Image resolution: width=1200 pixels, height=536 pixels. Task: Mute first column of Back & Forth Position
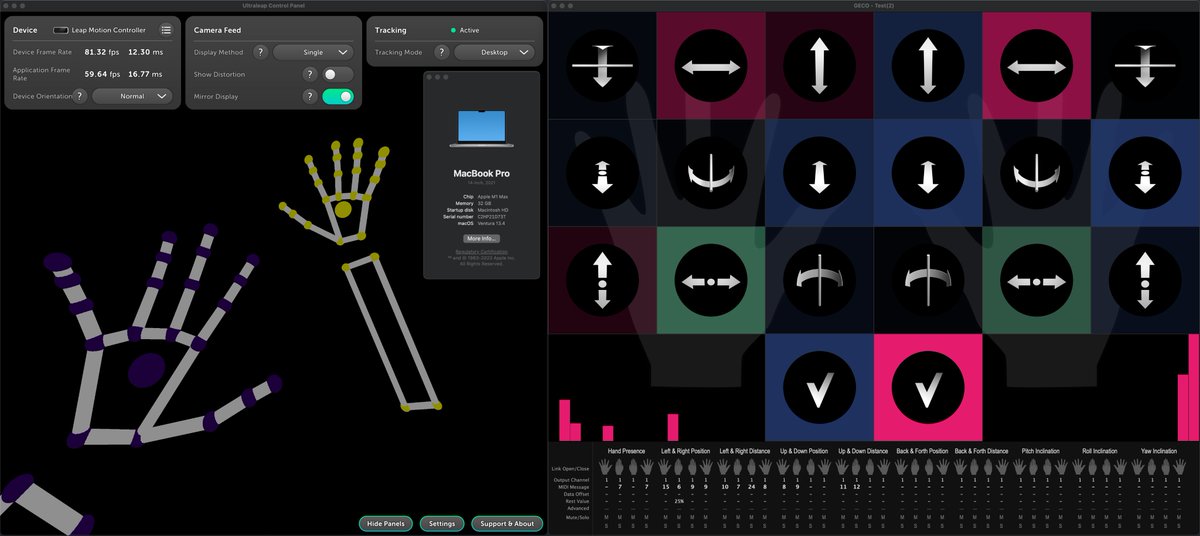[902, 517]
